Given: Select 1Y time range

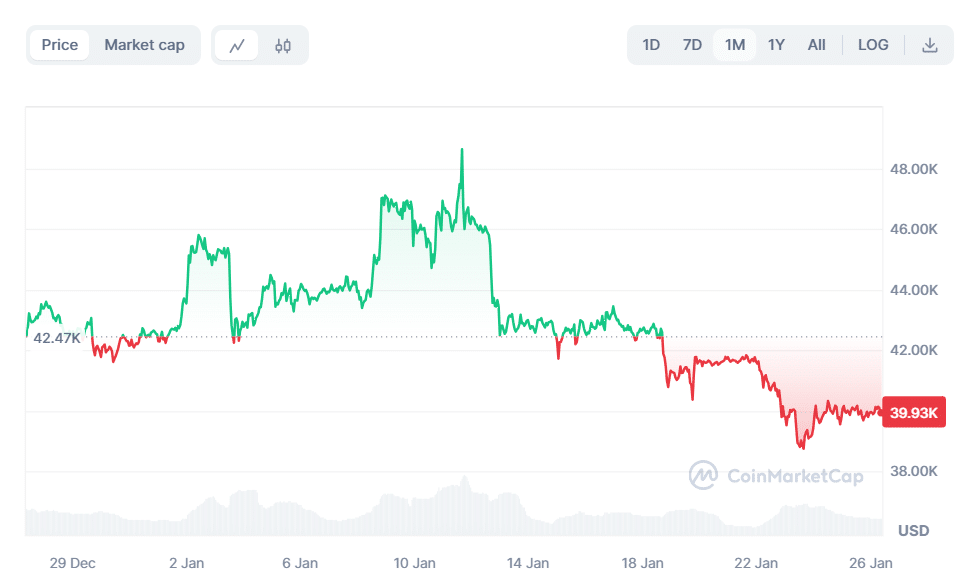Looking at the screenshot, I should (x=776, y=45).
